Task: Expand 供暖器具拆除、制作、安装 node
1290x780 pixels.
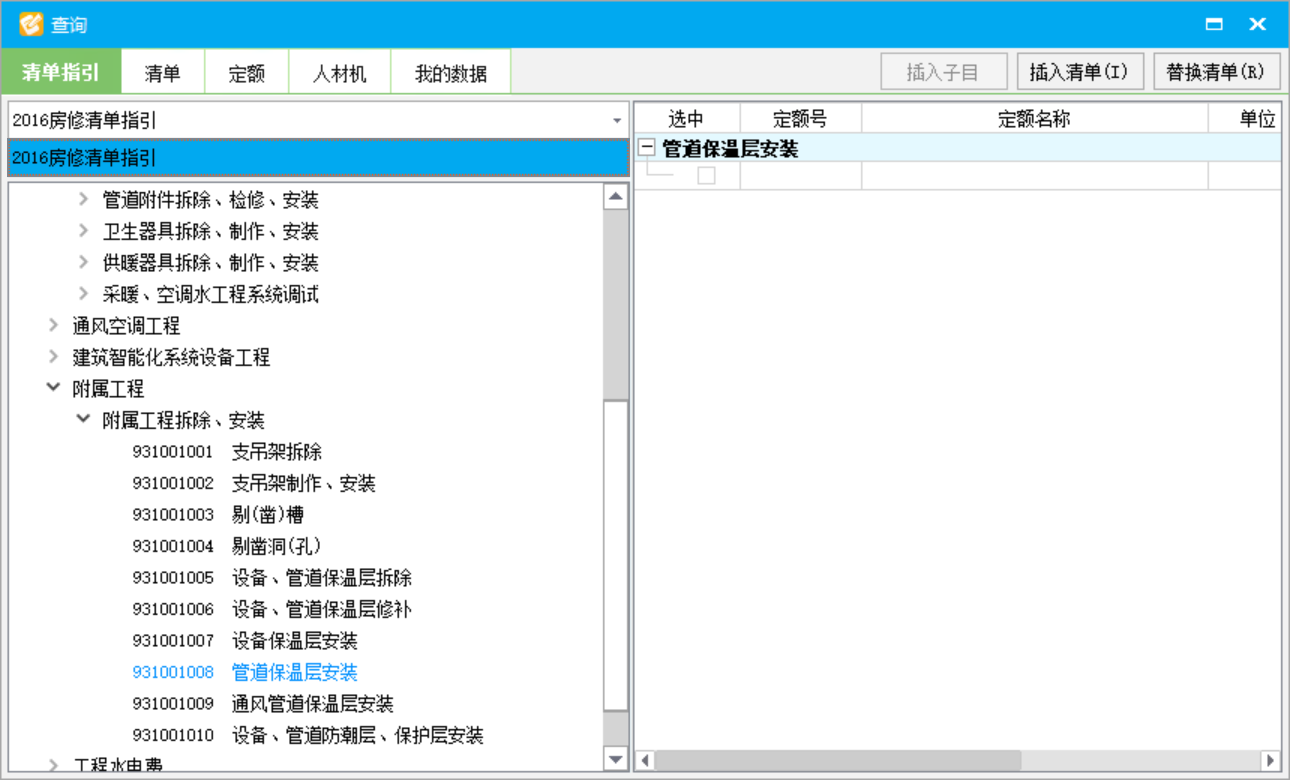Action: point(84,263)
